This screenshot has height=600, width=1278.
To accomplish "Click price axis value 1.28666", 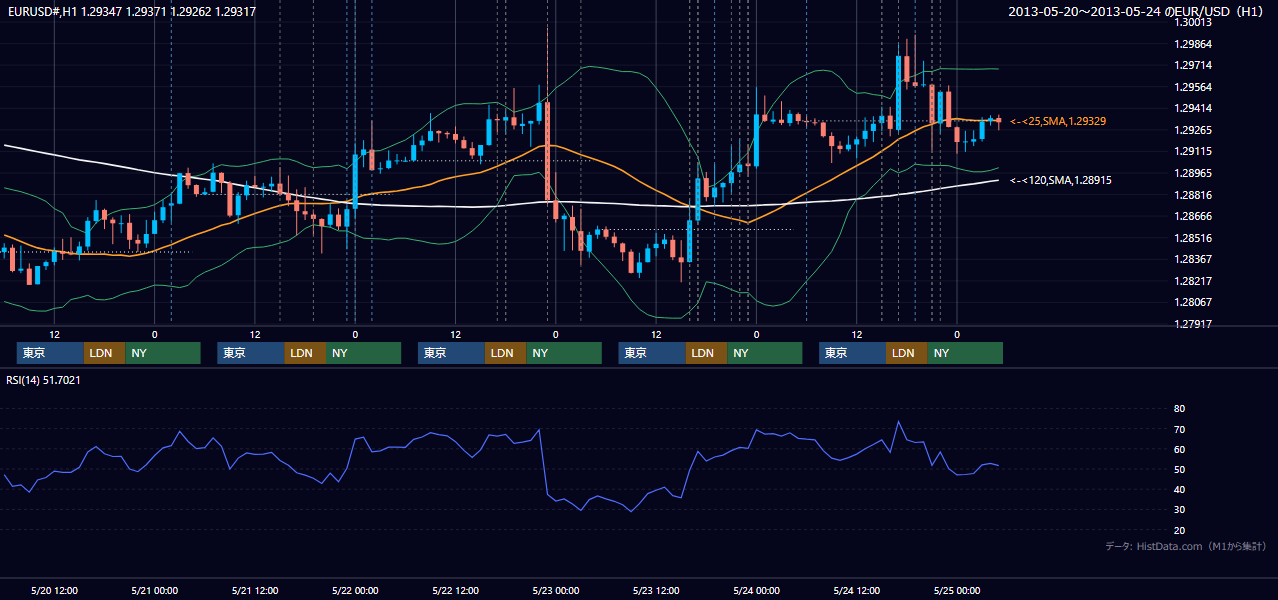I will pos(1193,216).
